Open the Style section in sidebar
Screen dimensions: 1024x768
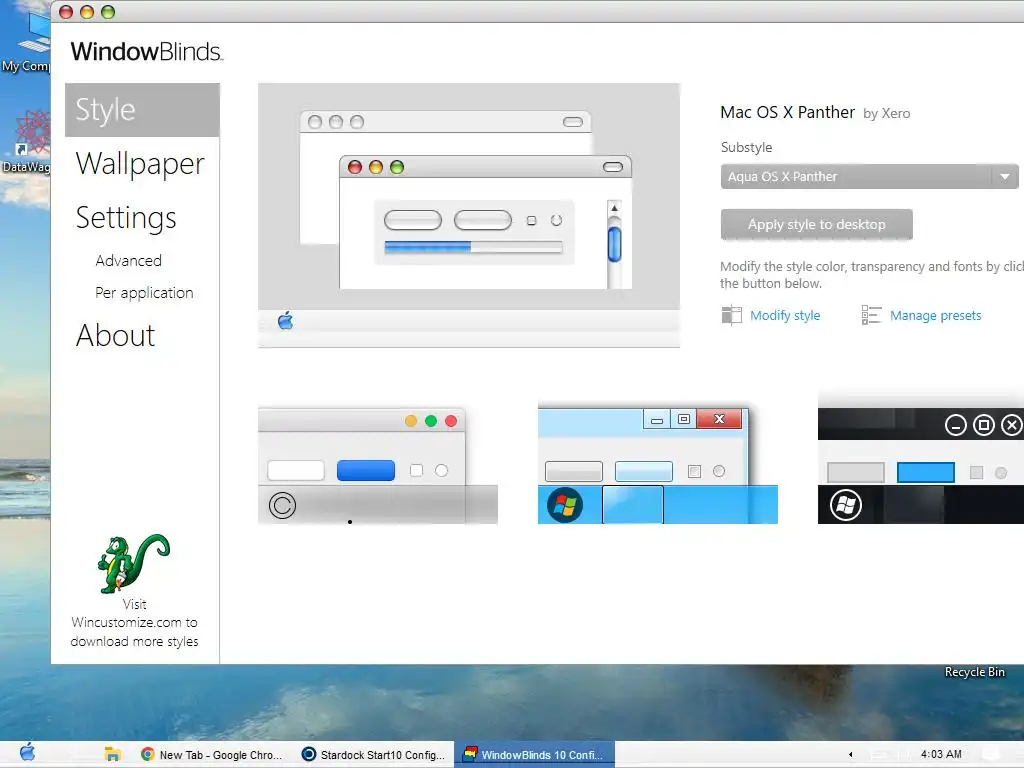(142, 110)
